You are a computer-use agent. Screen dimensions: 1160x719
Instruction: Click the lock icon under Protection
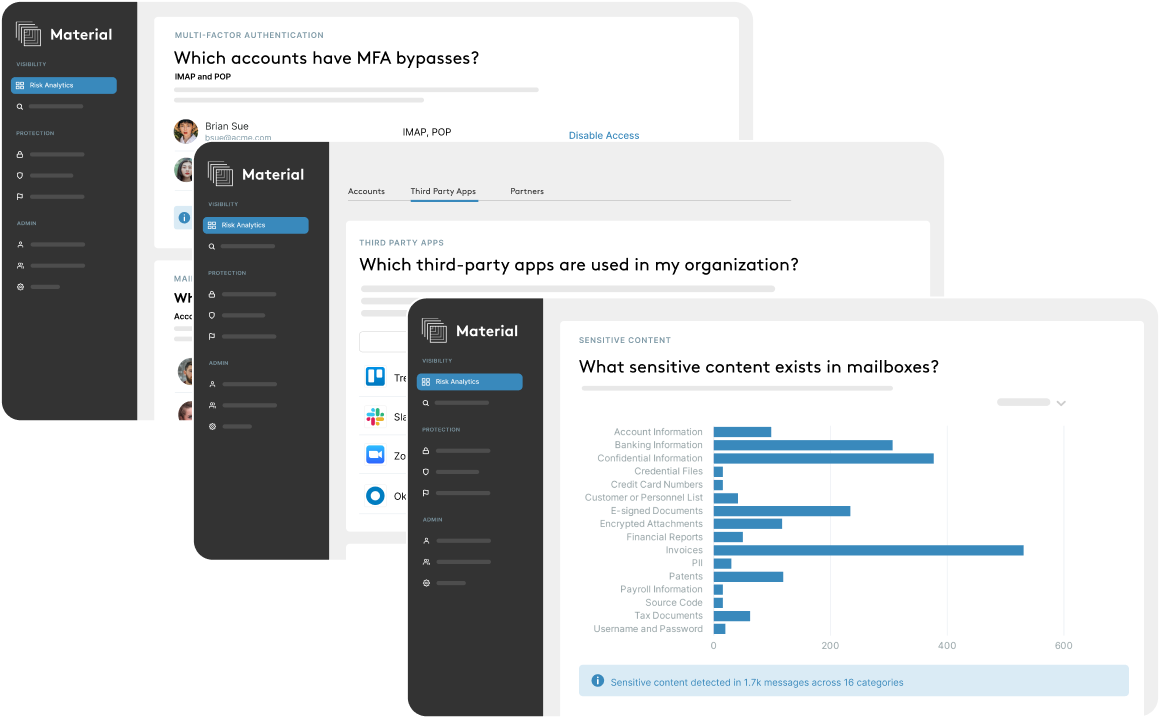pos(428,450)
